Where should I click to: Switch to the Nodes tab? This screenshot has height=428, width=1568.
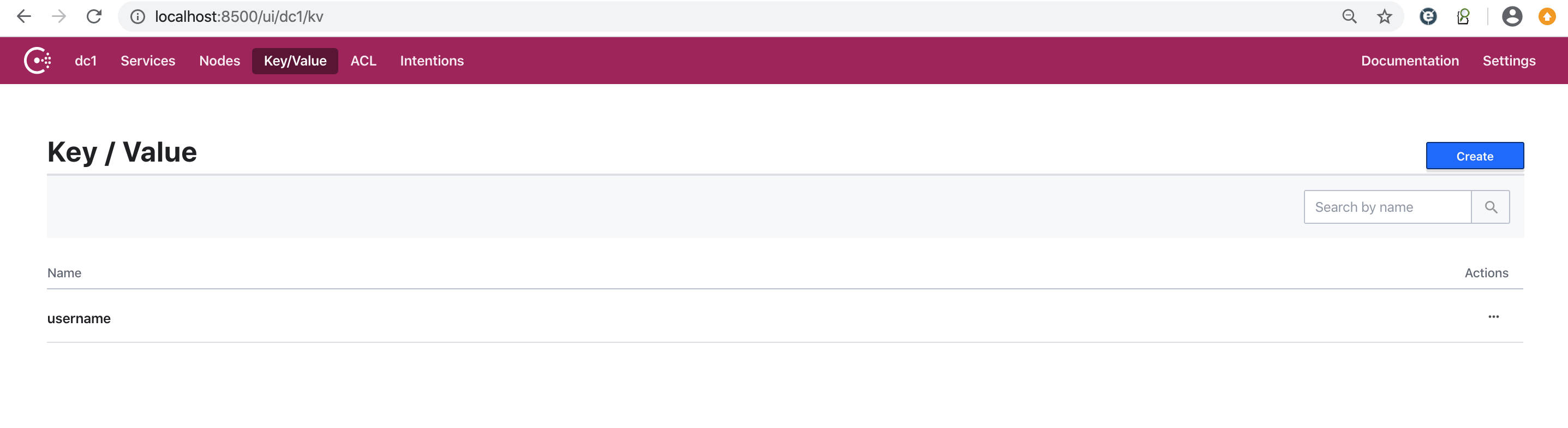pyautogui.click(x=219, y=60)
